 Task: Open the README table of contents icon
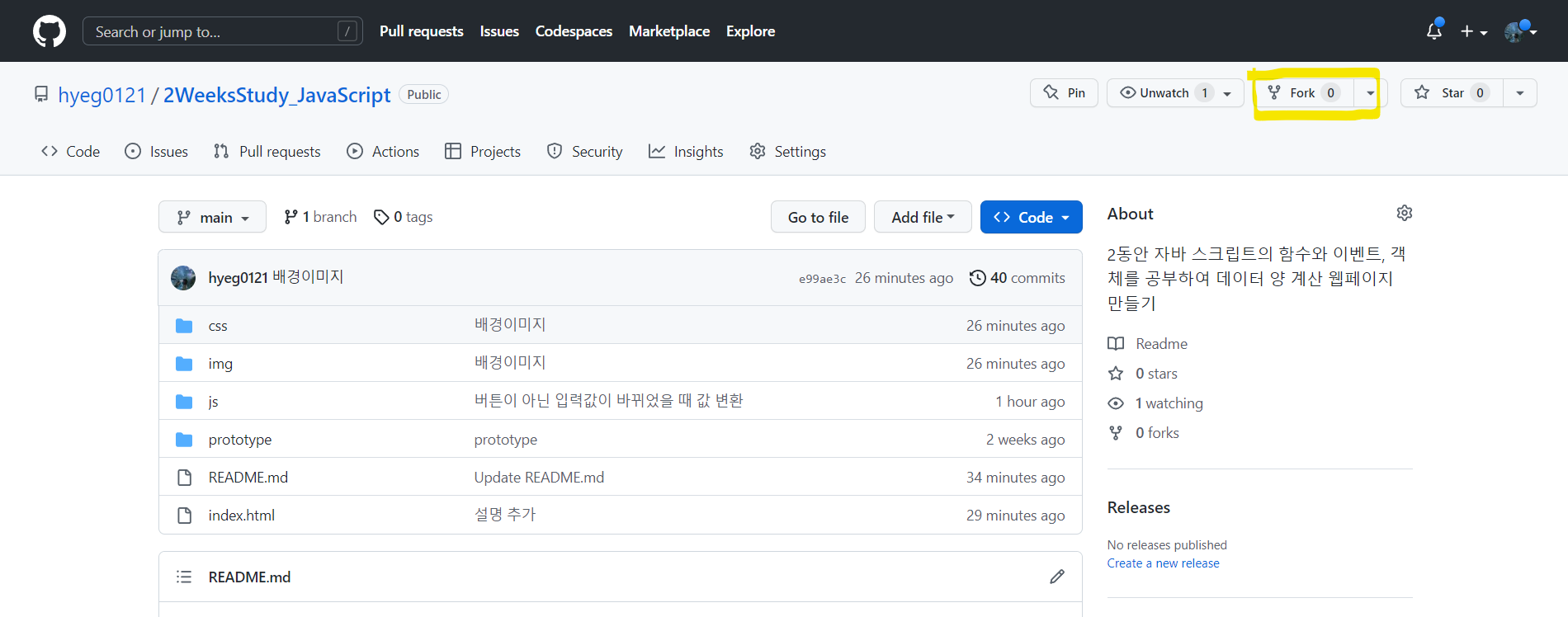[184, 577]
